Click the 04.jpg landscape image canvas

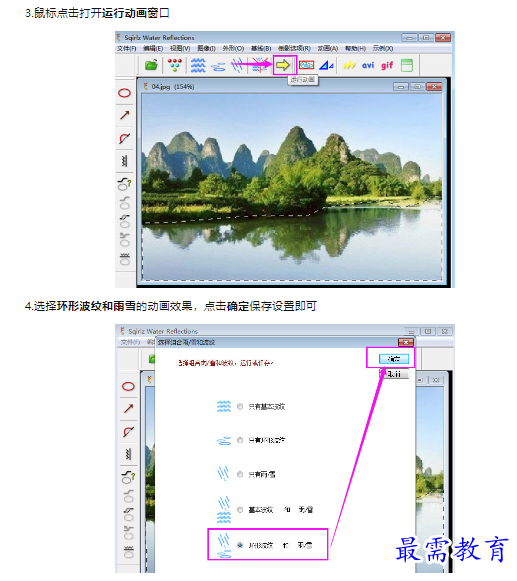pos(292,187)
